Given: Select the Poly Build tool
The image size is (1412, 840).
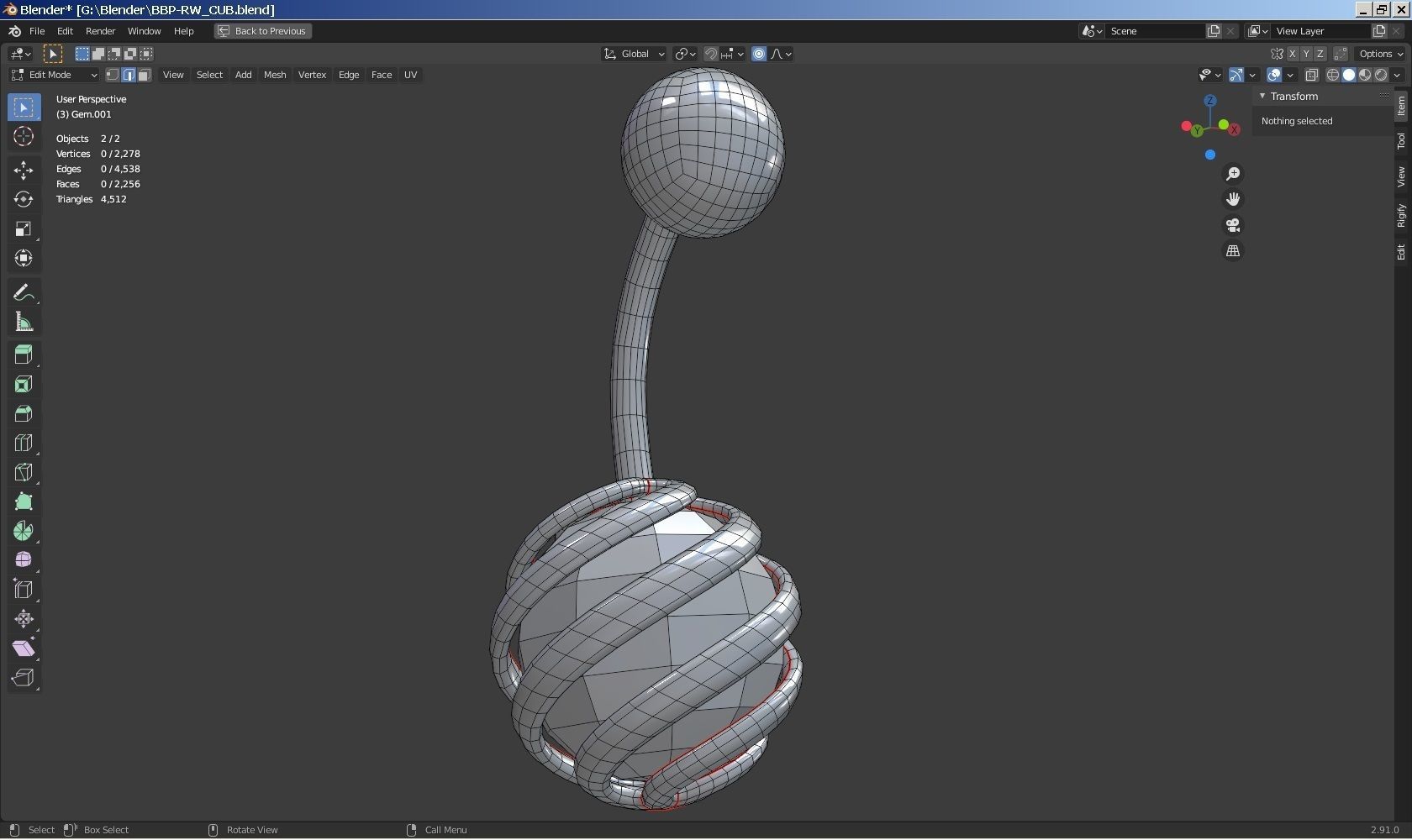Looking at the screenshot, I should tap(24, 501).
